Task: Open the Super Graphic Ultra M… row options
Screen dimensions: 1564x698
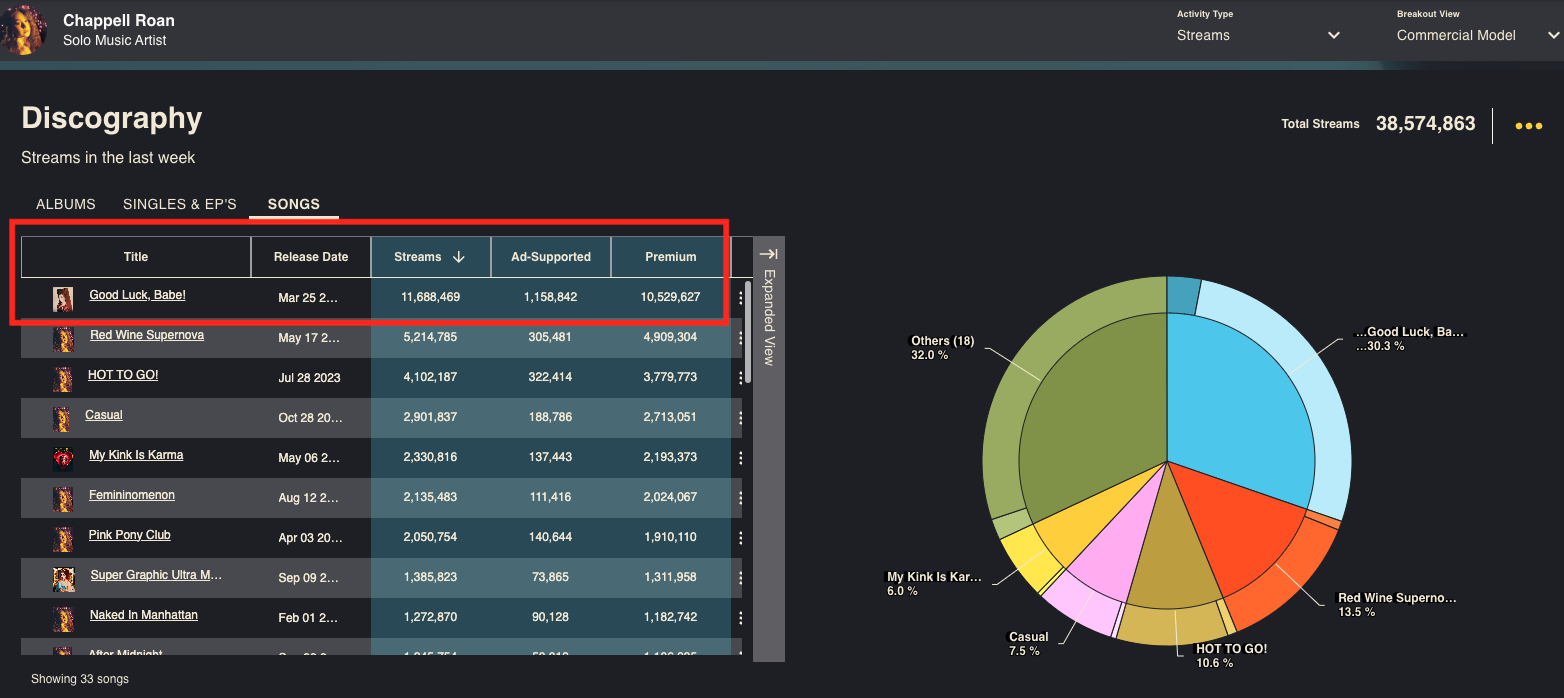Action: click(x=741, y=578)
